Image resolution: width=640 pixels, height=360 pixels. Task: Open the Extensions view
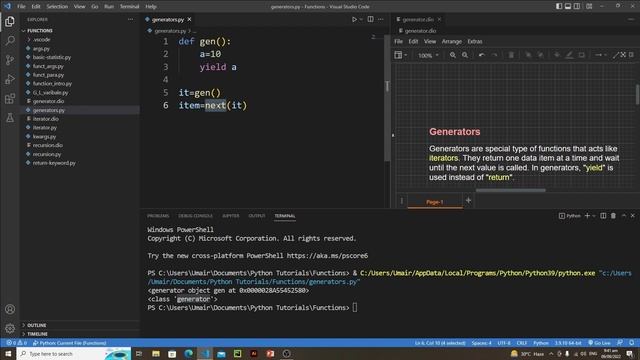pos(10,98)
